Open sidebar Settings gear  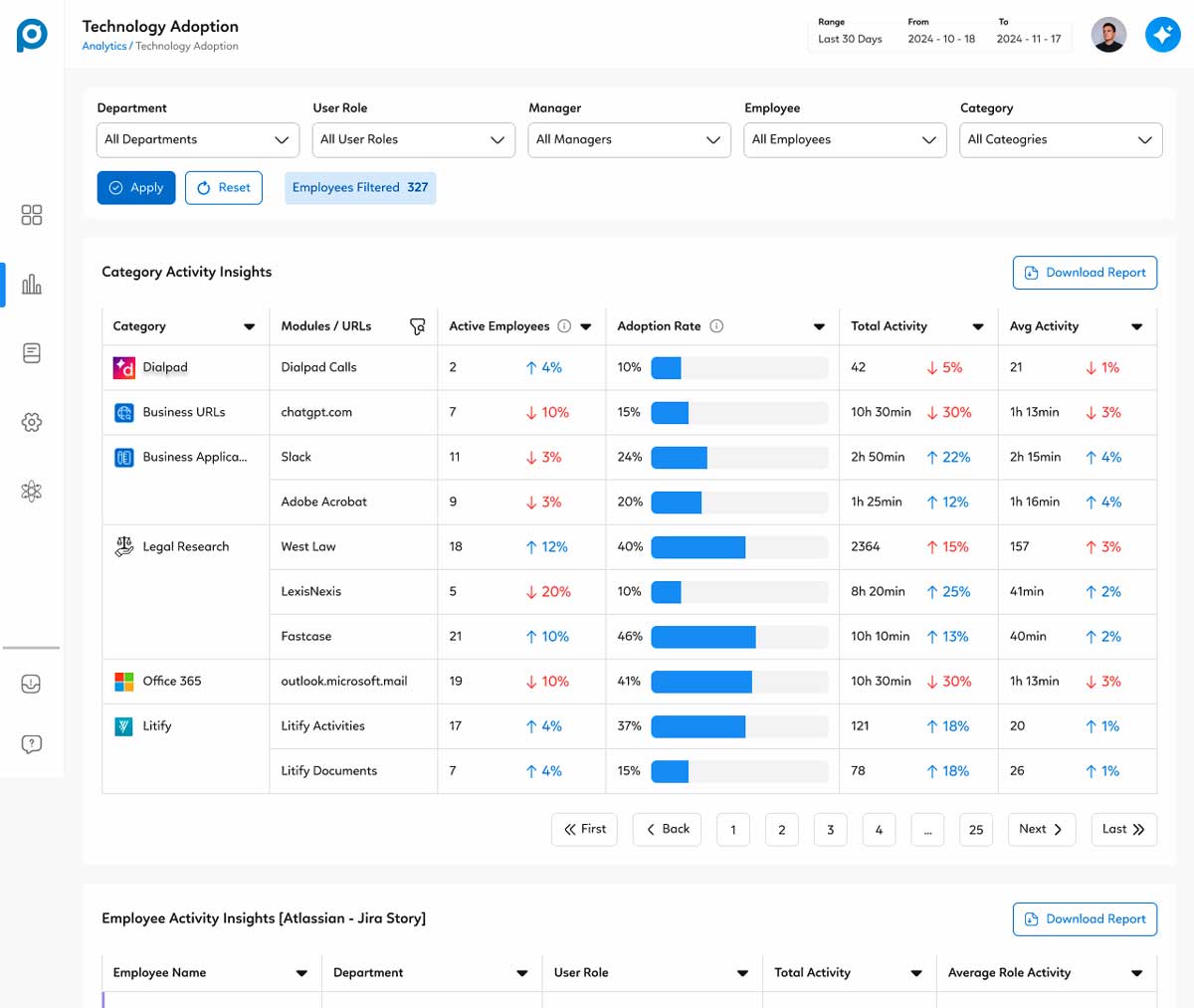[31, 422]
